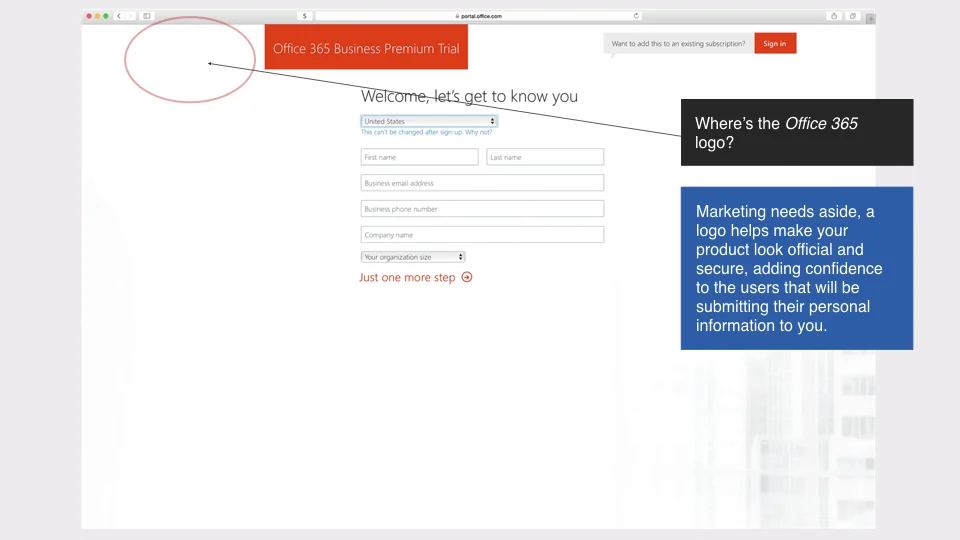Image resolution: width=960 pixels, height=540 pixels.
Task: Close the Safari window with red button
Action: pos(89,16)
